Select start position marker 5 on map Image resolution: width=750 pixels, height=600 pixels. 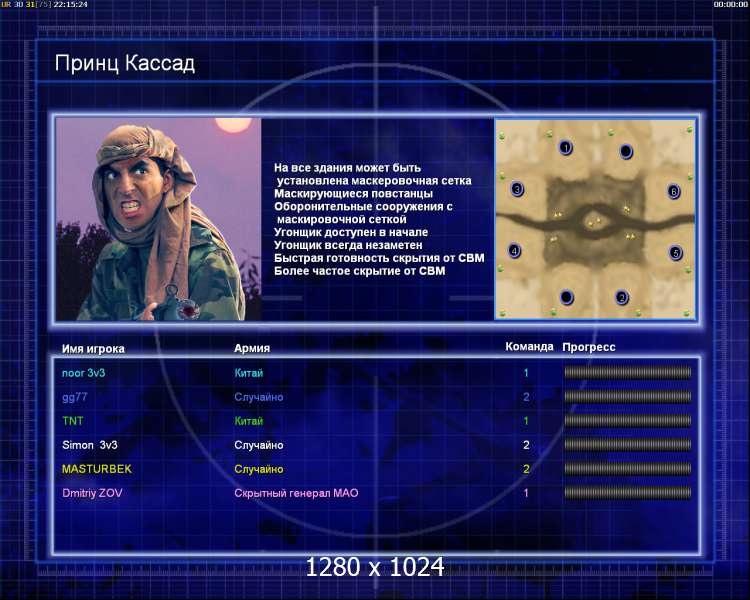point(675,252)
